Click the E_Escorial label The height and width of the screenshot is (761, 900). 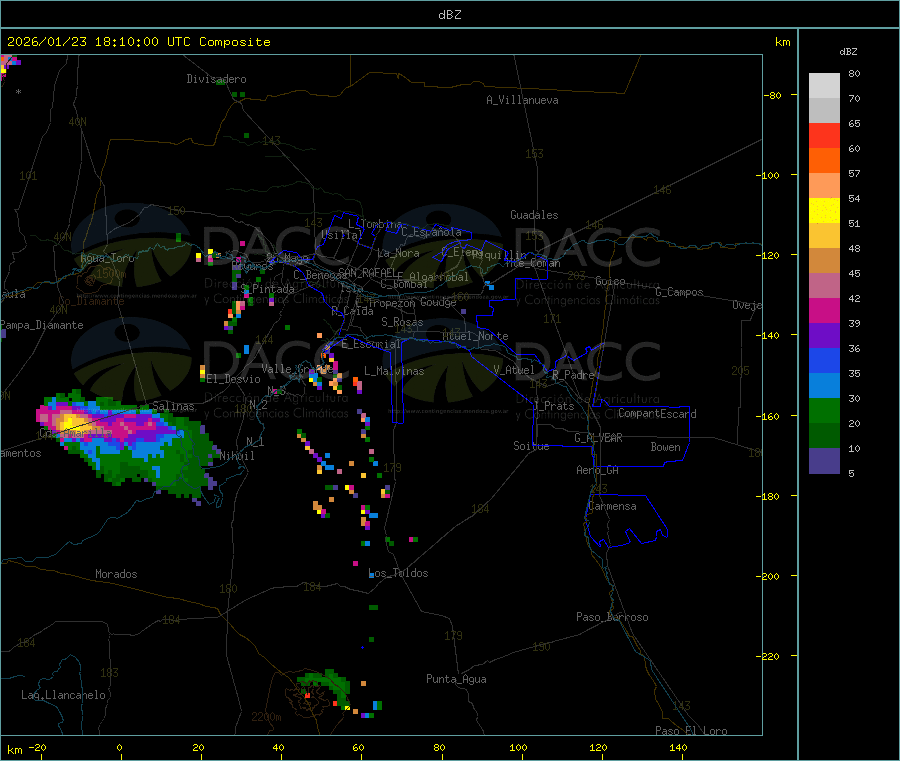click(370, 344)
